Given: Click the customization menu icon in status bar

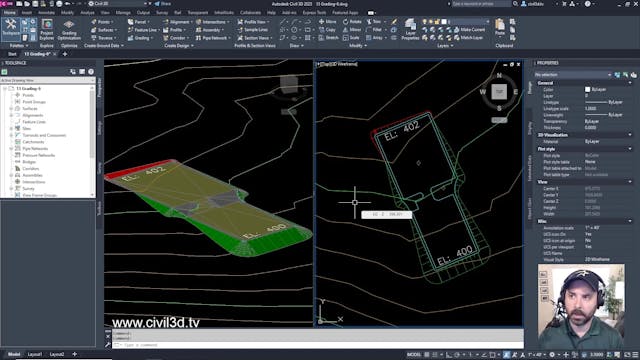Looking at the screenshot, I should [635, 355].
